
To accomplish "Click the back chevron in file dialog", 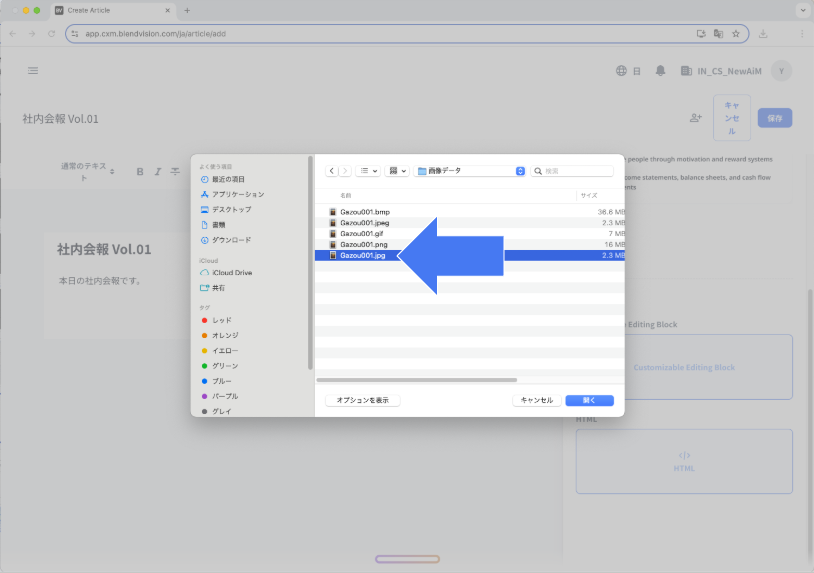I will 332,171.
